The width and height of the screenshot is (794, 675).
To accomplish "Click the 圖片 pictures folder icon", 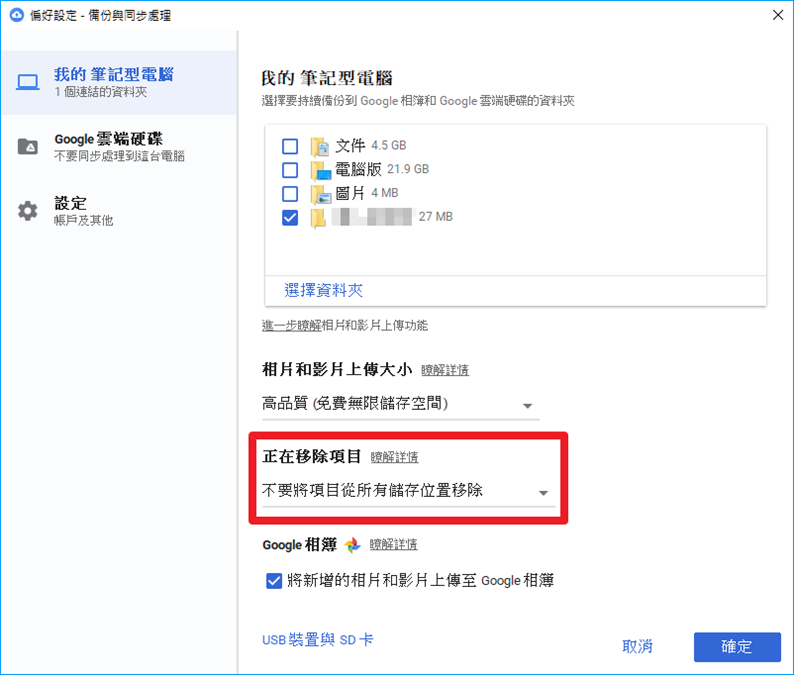I will click(321, 194).
